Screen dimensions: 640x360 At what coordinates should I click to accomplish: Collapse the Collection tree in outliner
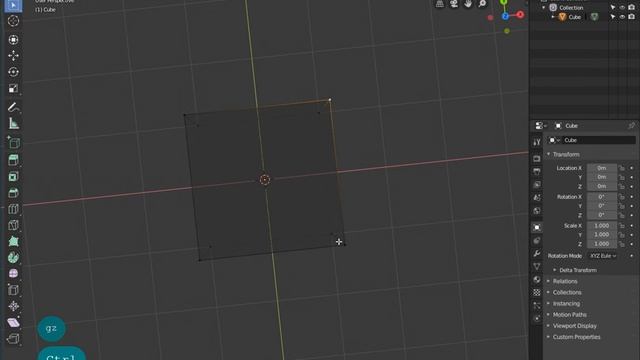544,7
